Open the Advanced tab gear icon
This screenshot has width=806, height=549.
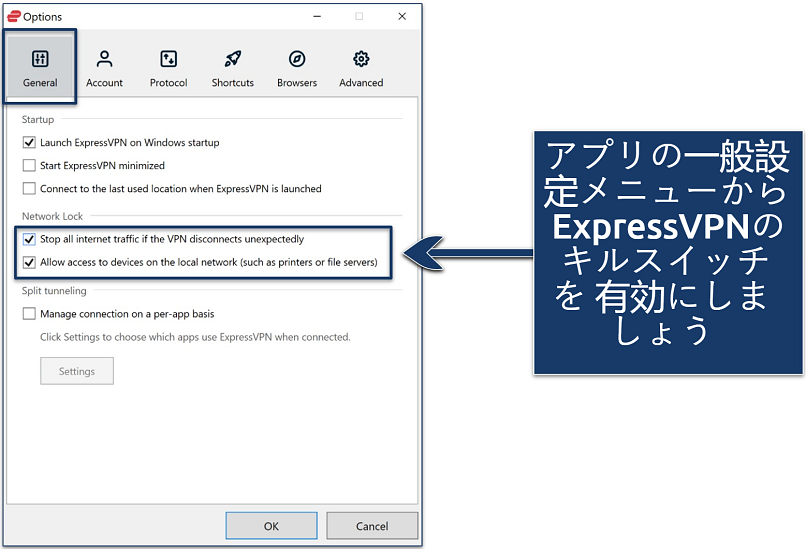pyautogui.click(x=361, y=59)
